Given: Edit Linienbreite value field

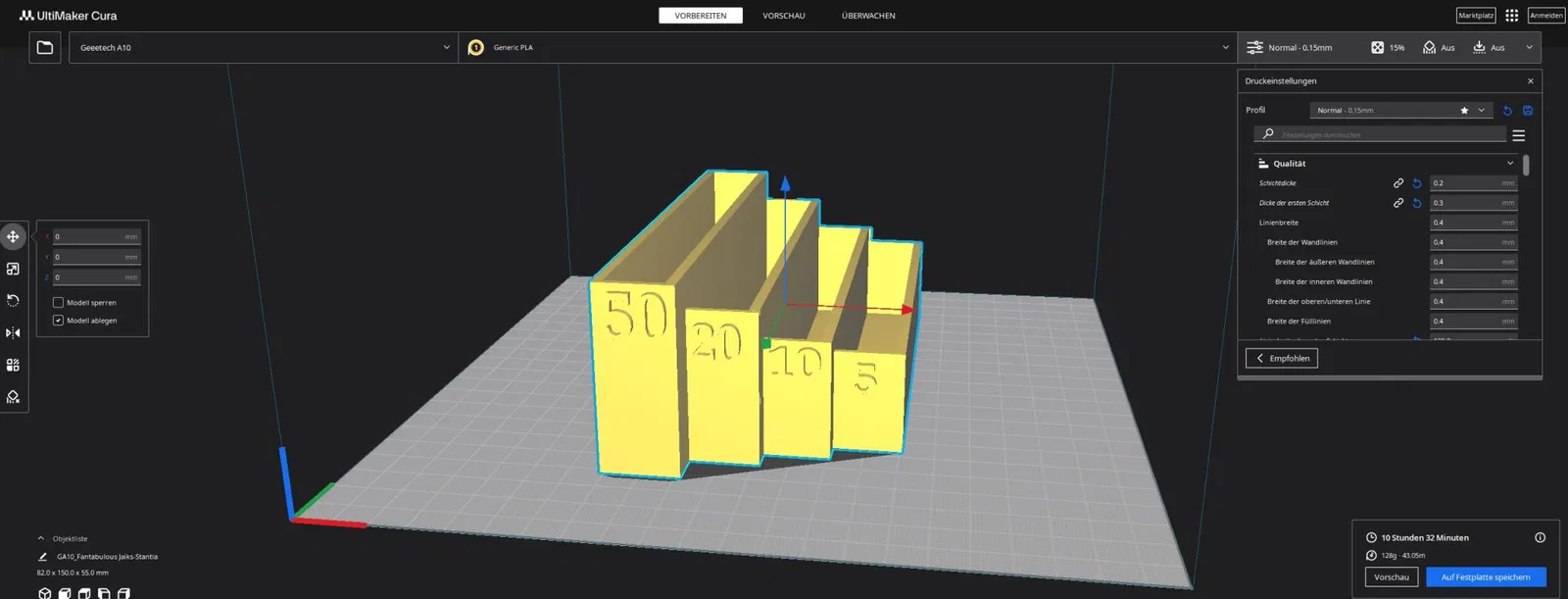Looking at the screenshot, I should point(1474,223).
